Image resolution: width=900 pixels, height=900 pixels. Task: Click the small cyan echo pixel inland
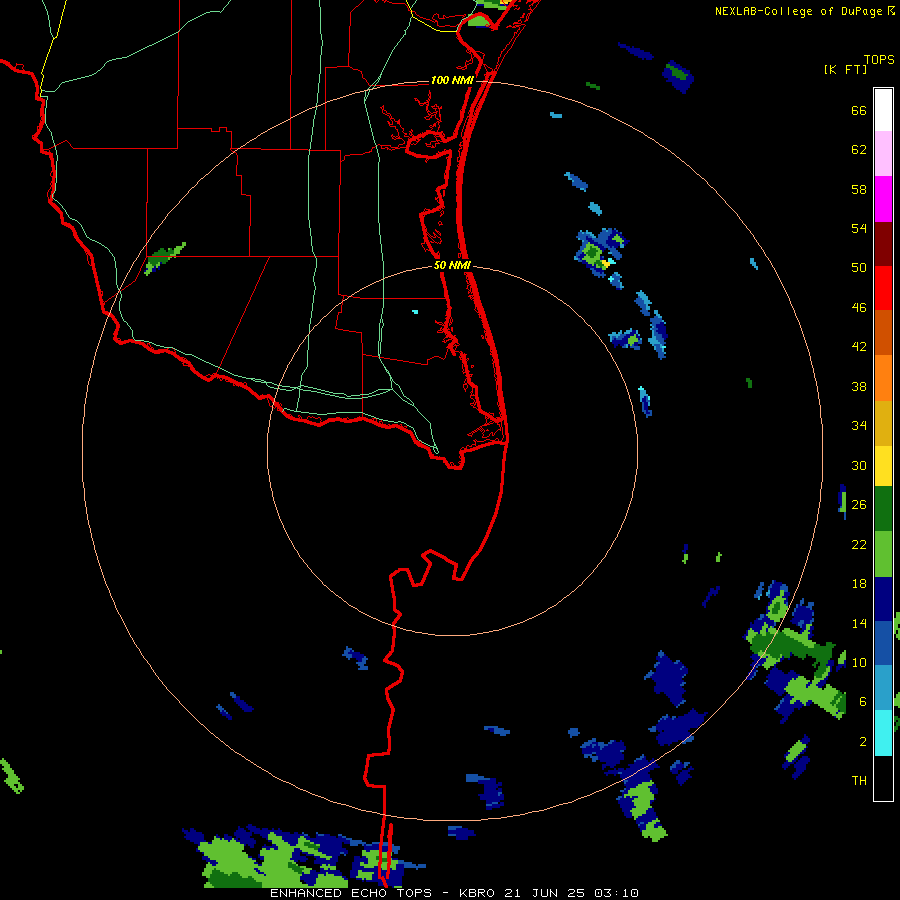click(x=415, y=312)
